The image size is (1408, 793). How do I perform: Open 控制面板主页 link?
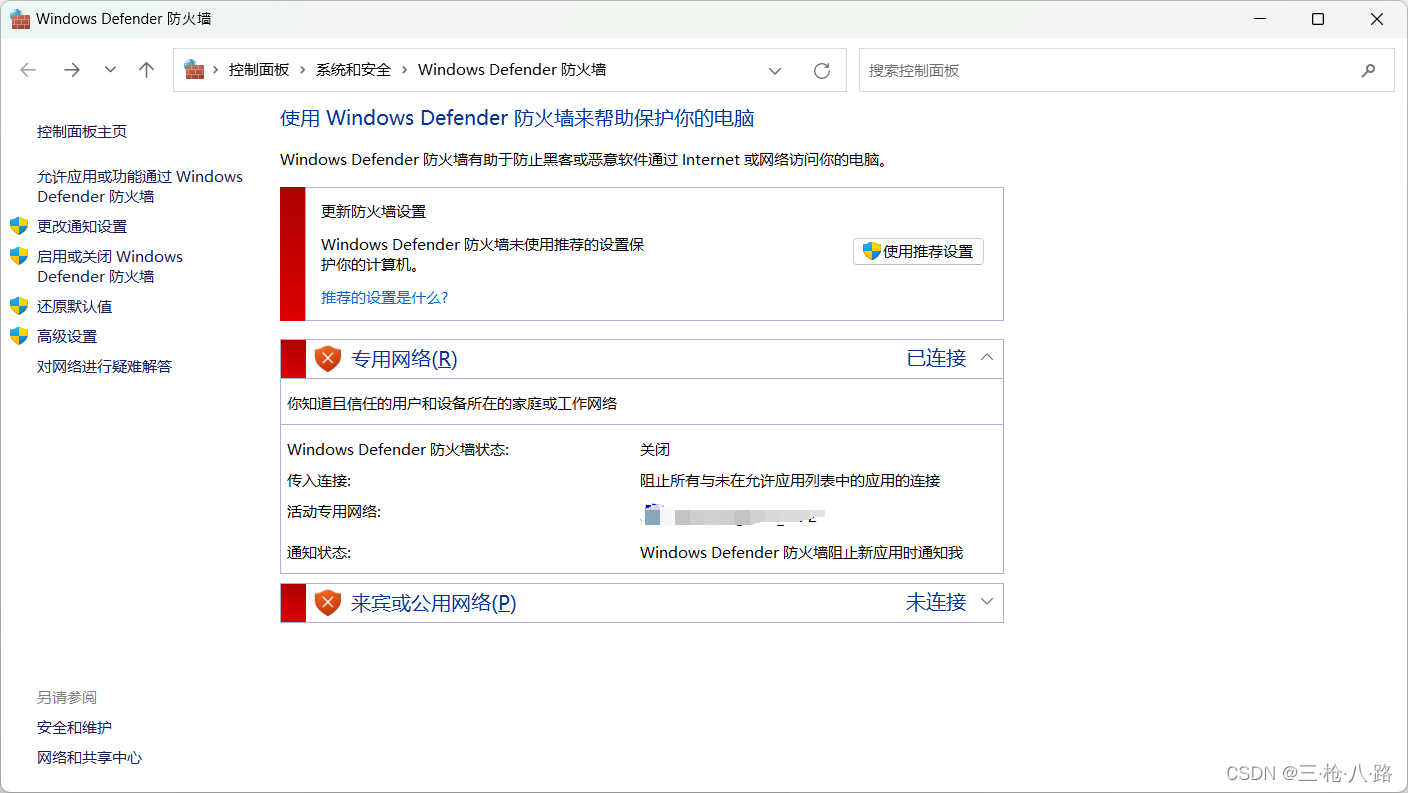pos(82,132)
